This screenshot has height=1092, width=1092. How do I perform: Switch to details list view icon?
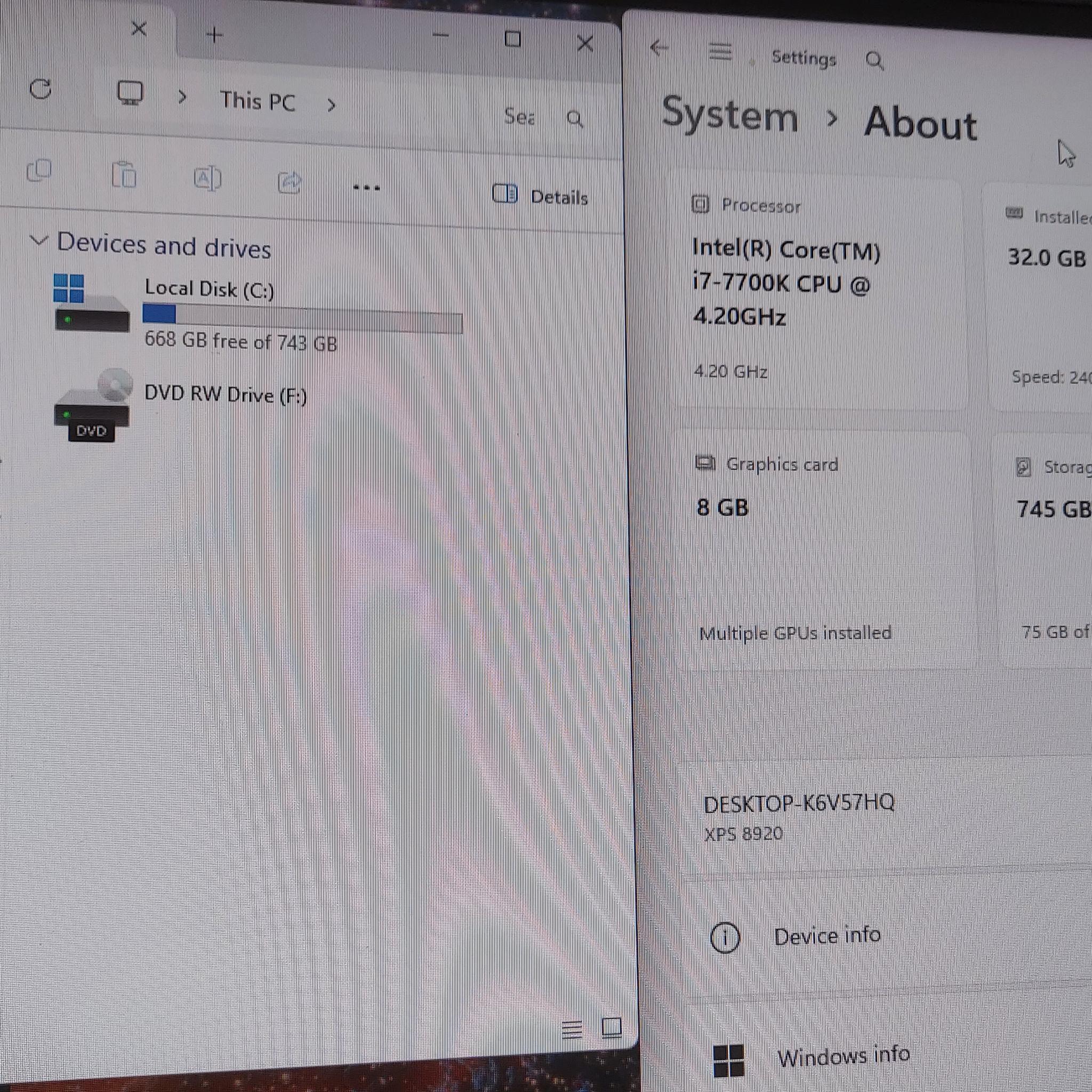(x=572, y=1029)
